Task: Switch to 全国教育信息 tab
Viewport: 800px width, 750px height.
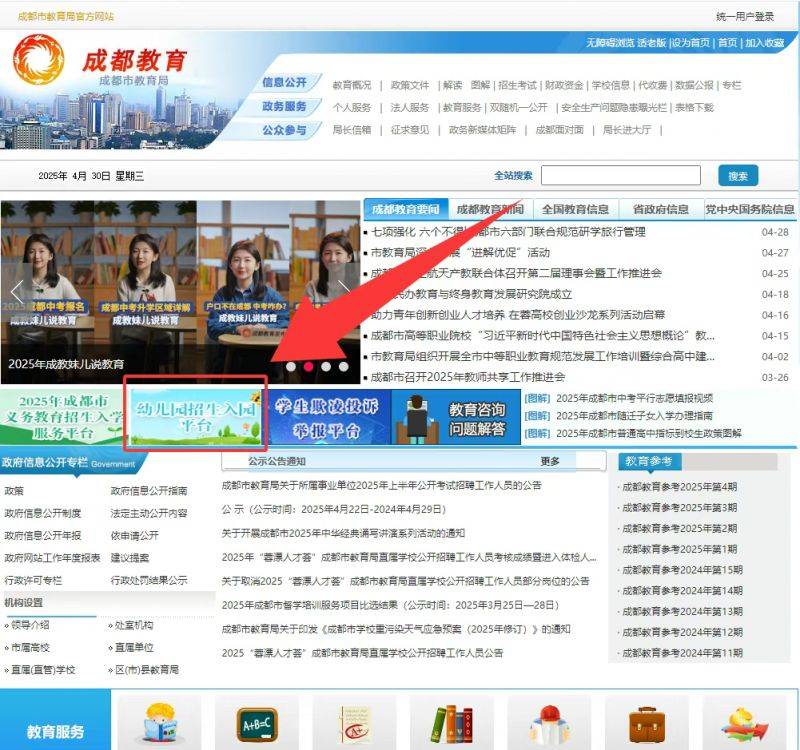Action: pos(576,210)
